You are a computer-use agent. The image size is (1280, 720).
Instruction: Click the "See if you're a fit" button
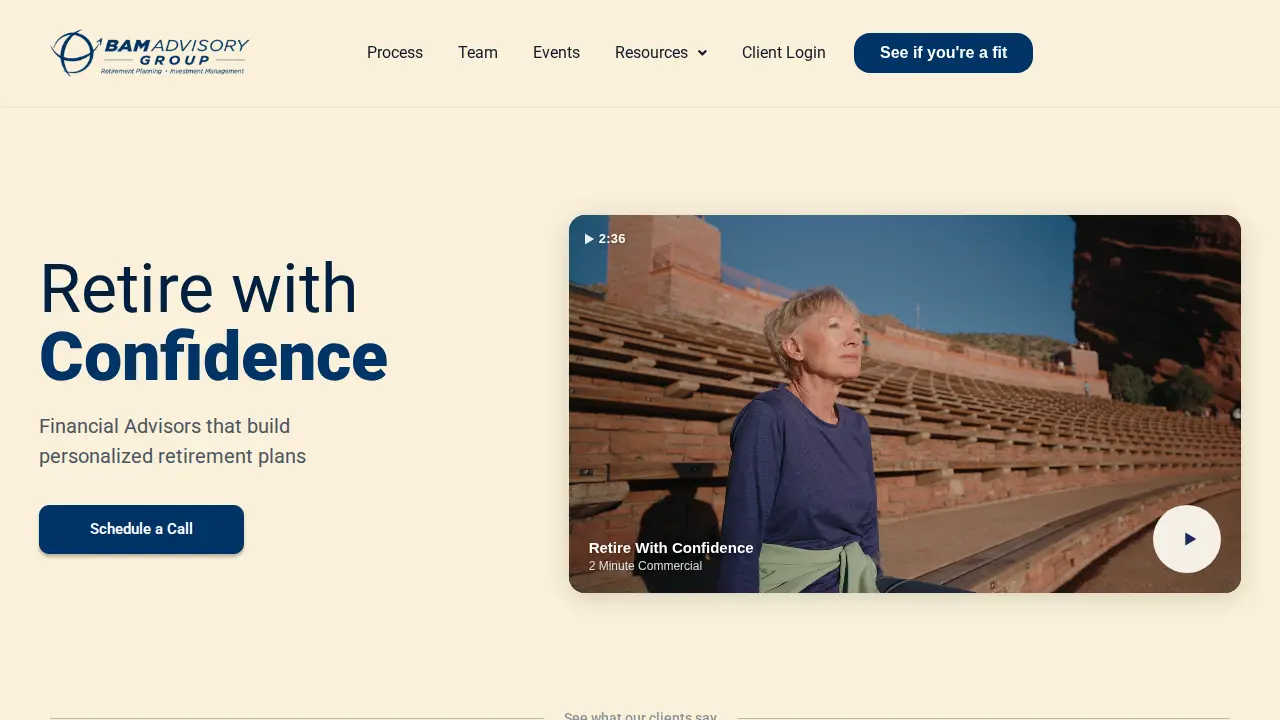click(943, 53)
